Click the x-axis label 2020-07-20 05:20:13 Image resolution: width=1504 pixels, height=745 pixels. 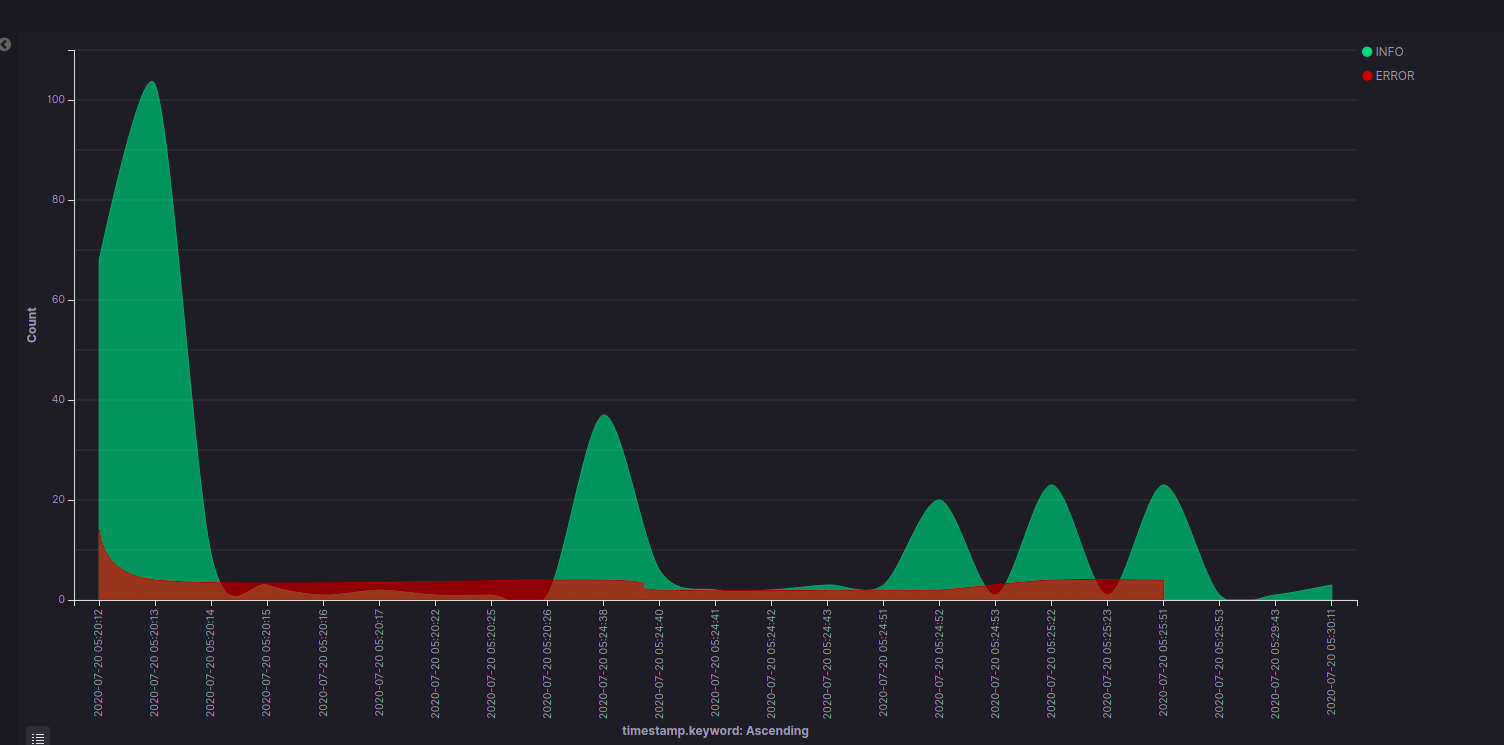pos(155,662)
